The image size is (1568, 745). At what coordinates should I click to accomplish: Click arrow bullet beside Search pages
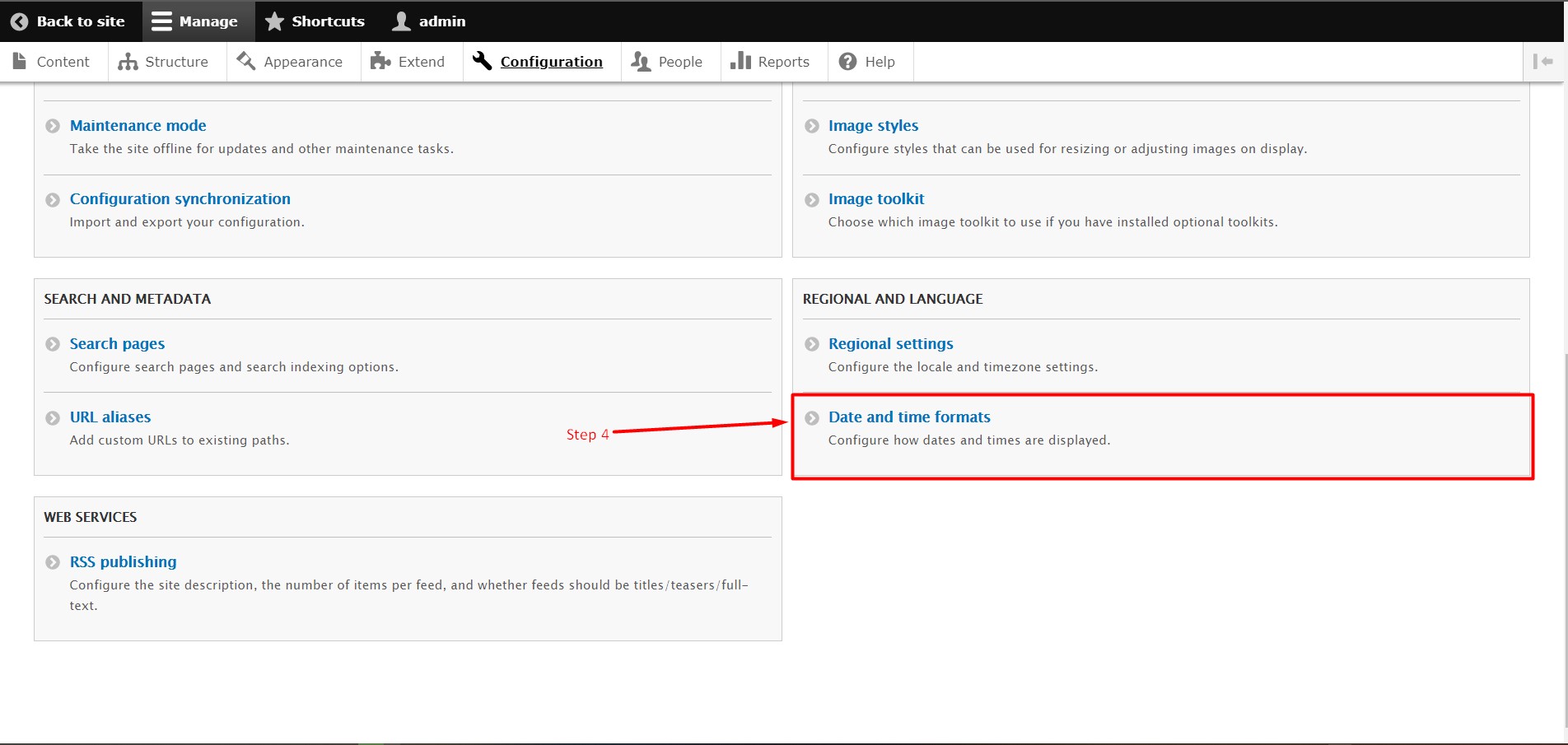coord(53,344)
